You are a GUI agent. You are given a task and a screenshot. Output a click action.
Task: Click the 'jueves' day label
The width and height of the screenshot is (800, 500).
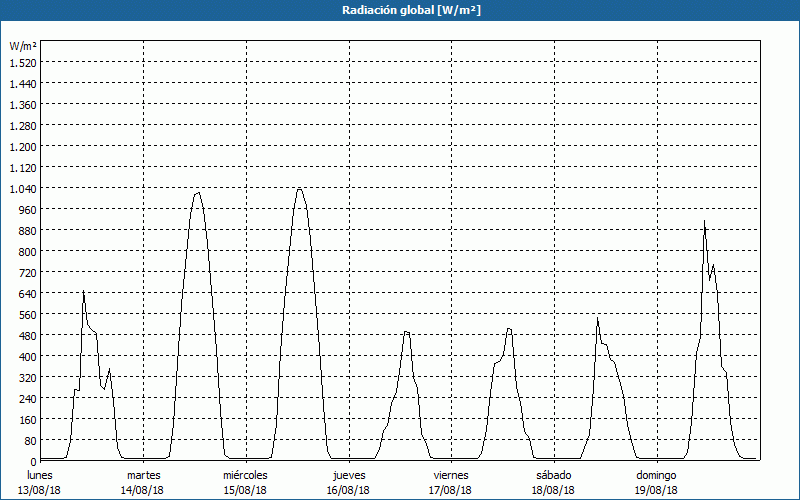[349, 475]
